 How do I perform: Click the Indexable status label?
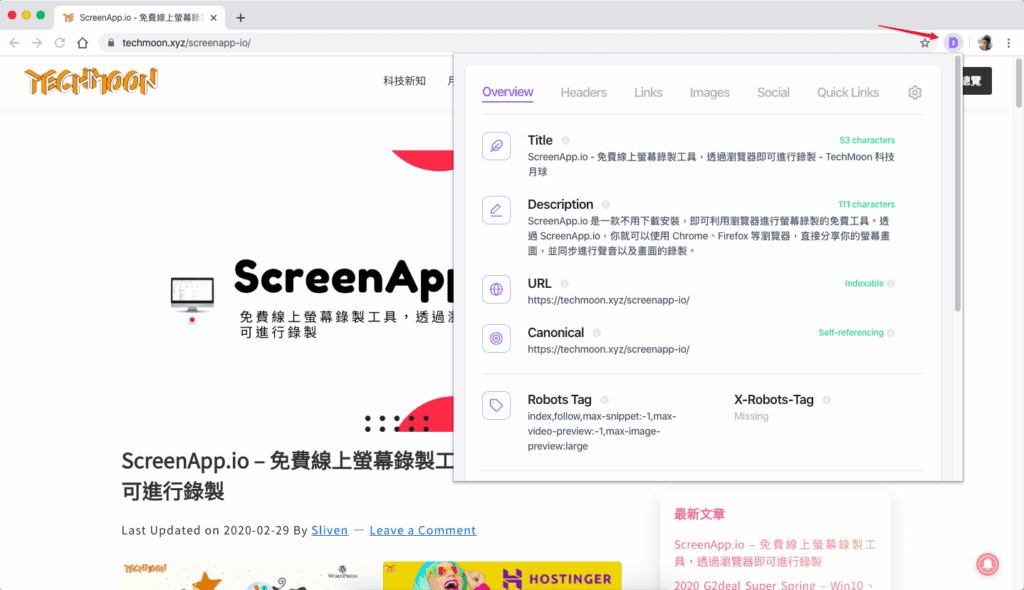tap(864, 284)
